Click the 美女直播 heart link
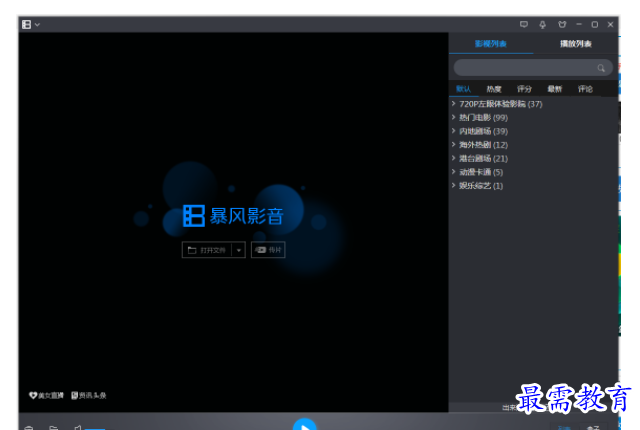 pos(47,395)
